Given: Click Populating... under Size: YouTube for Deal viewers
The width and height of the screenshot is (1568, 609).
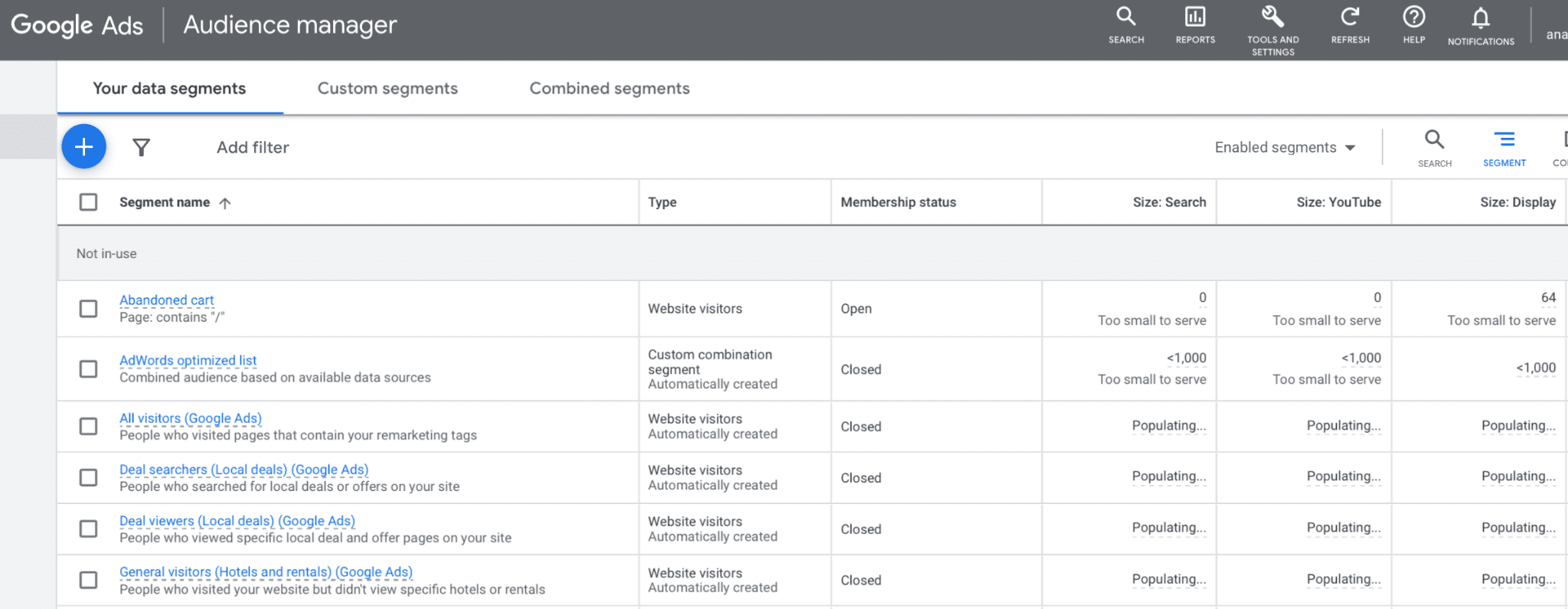Looking at the screenshot, I should (1344, 527).
